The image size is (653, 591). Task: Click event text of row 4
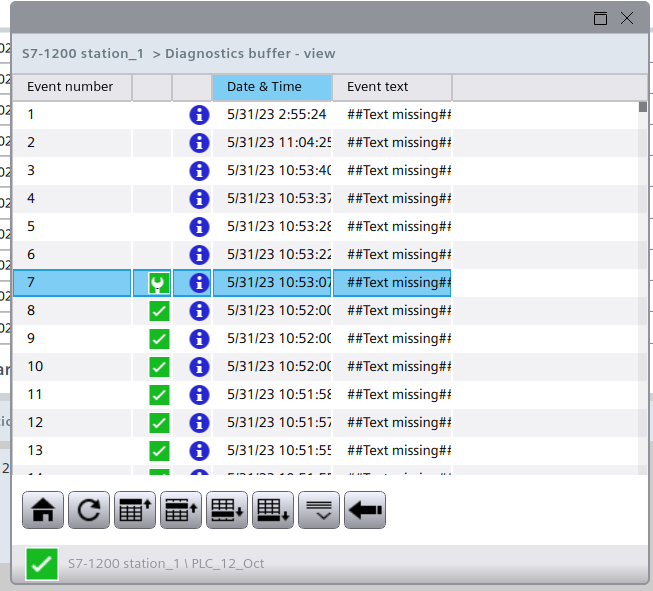(x=399, y=198)
